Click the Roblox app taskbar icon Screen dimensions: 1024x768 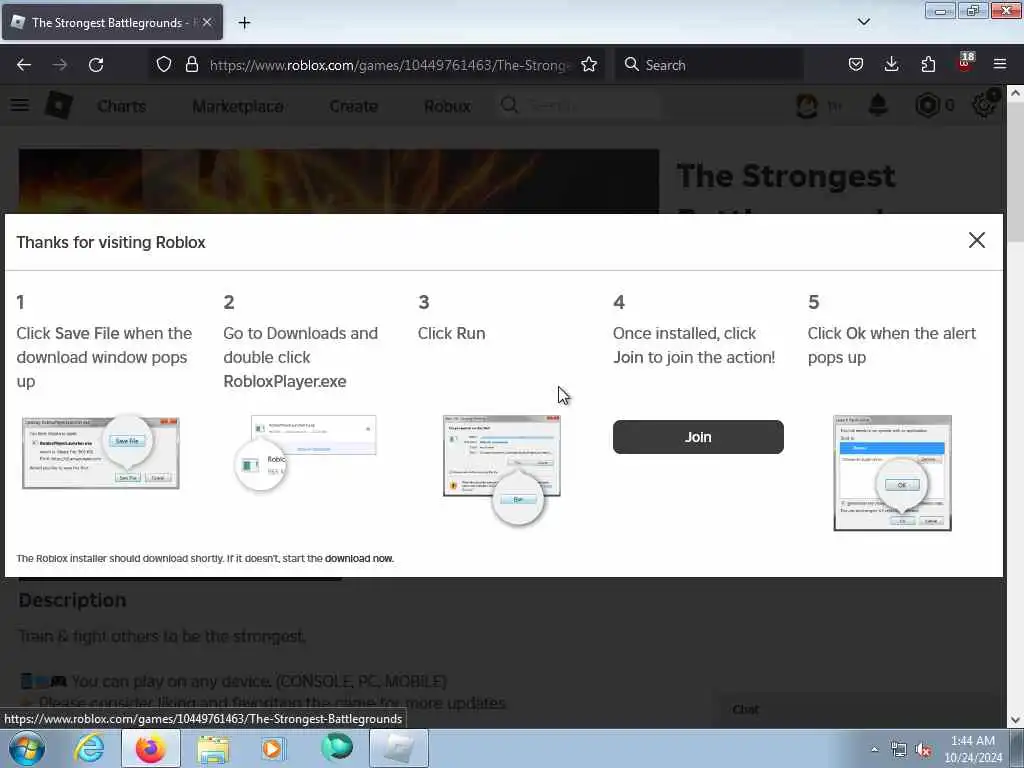pyautogui.click(x=399, y=748)
